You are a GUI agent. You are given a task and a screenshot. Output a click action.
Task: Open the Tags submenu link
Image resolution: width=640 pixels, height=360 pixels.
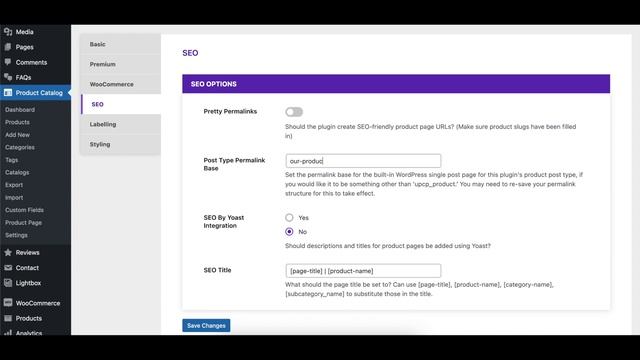tap(11, 160)
